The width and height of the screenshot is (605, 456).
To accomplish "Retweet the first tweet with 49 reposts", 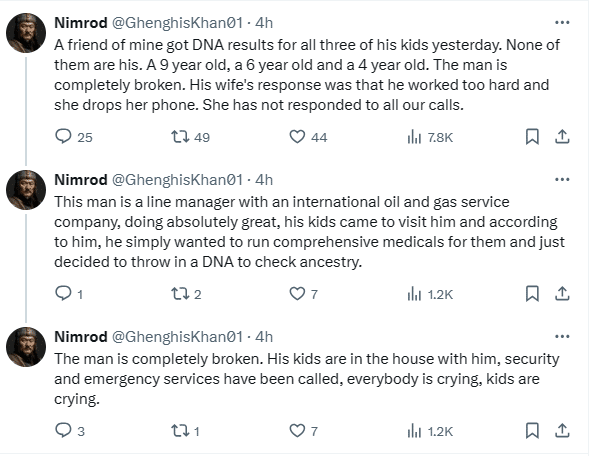I will (x=179, y=137).
